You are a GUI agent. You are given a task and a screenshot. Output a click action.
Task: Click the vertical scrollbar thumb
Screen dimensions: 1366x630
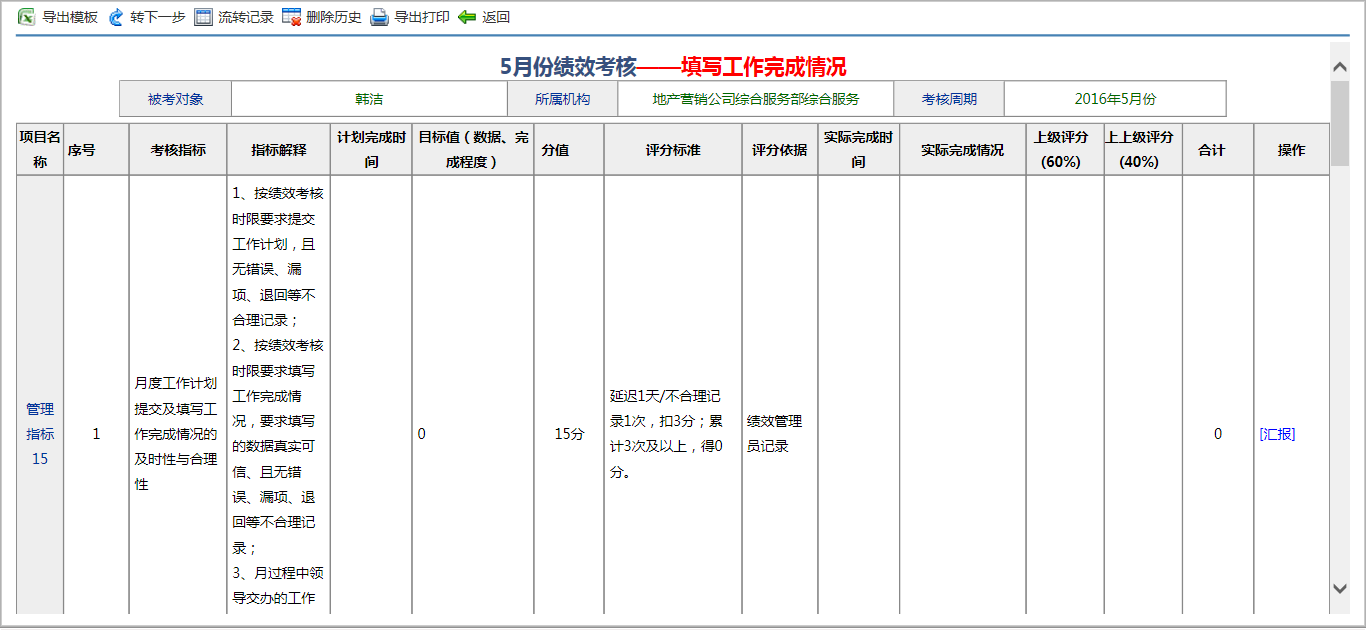pos(1340,123)
